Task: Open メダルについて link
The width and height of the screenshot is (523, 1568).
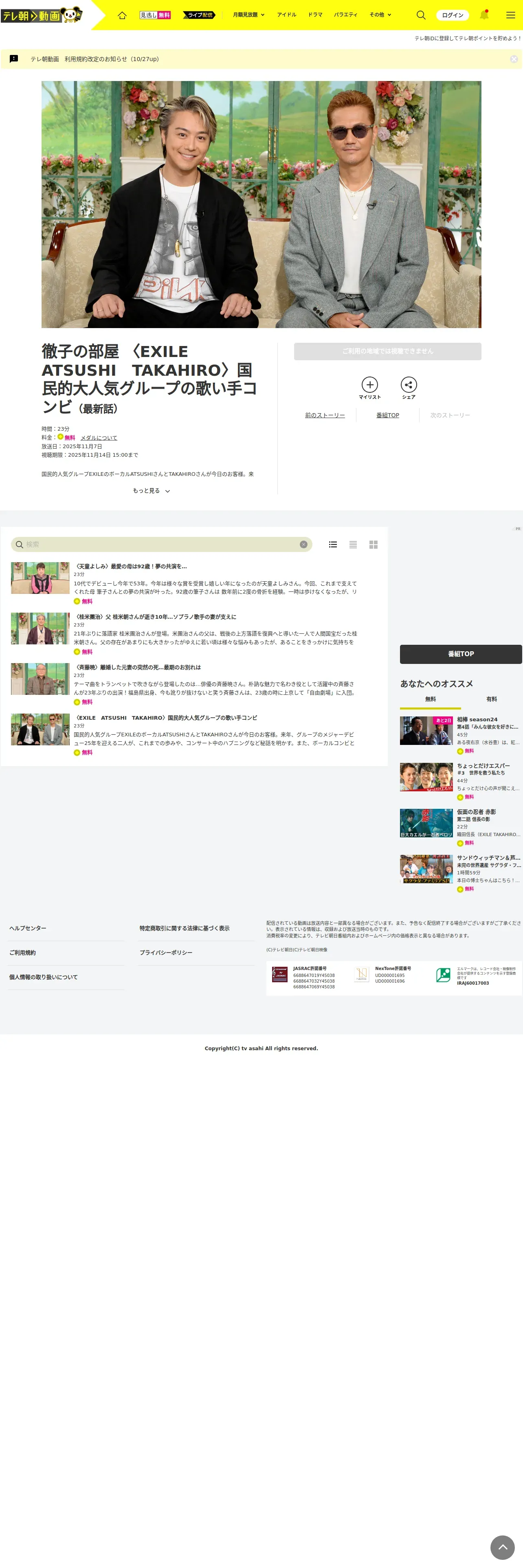Action: (99, 438)
